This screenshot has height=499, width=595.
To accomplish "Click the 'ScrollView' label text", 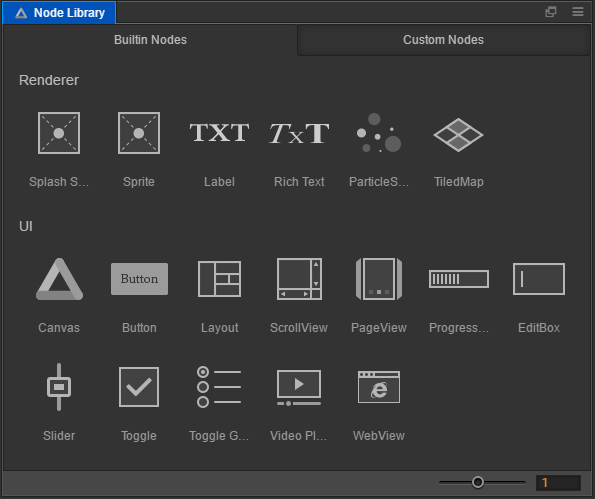I will point(299,327).
